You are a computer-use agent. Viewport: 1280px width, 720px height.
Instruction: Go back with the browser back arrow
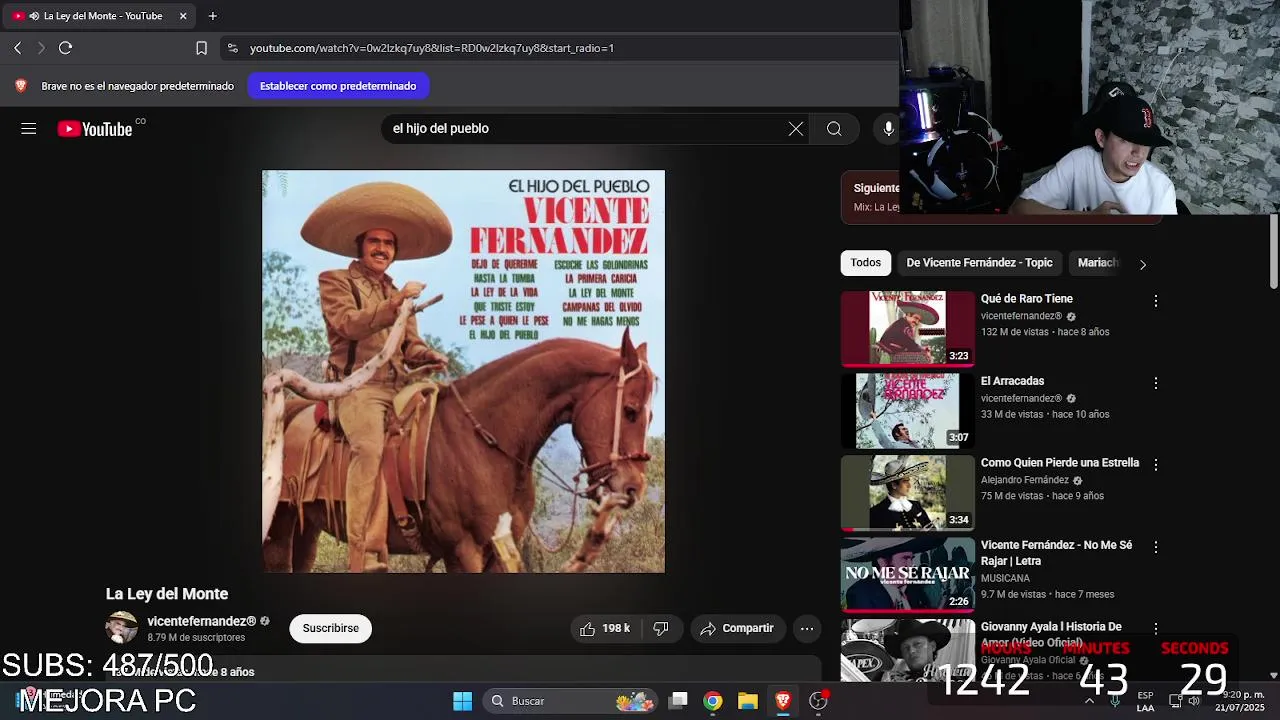click(17, 48)
